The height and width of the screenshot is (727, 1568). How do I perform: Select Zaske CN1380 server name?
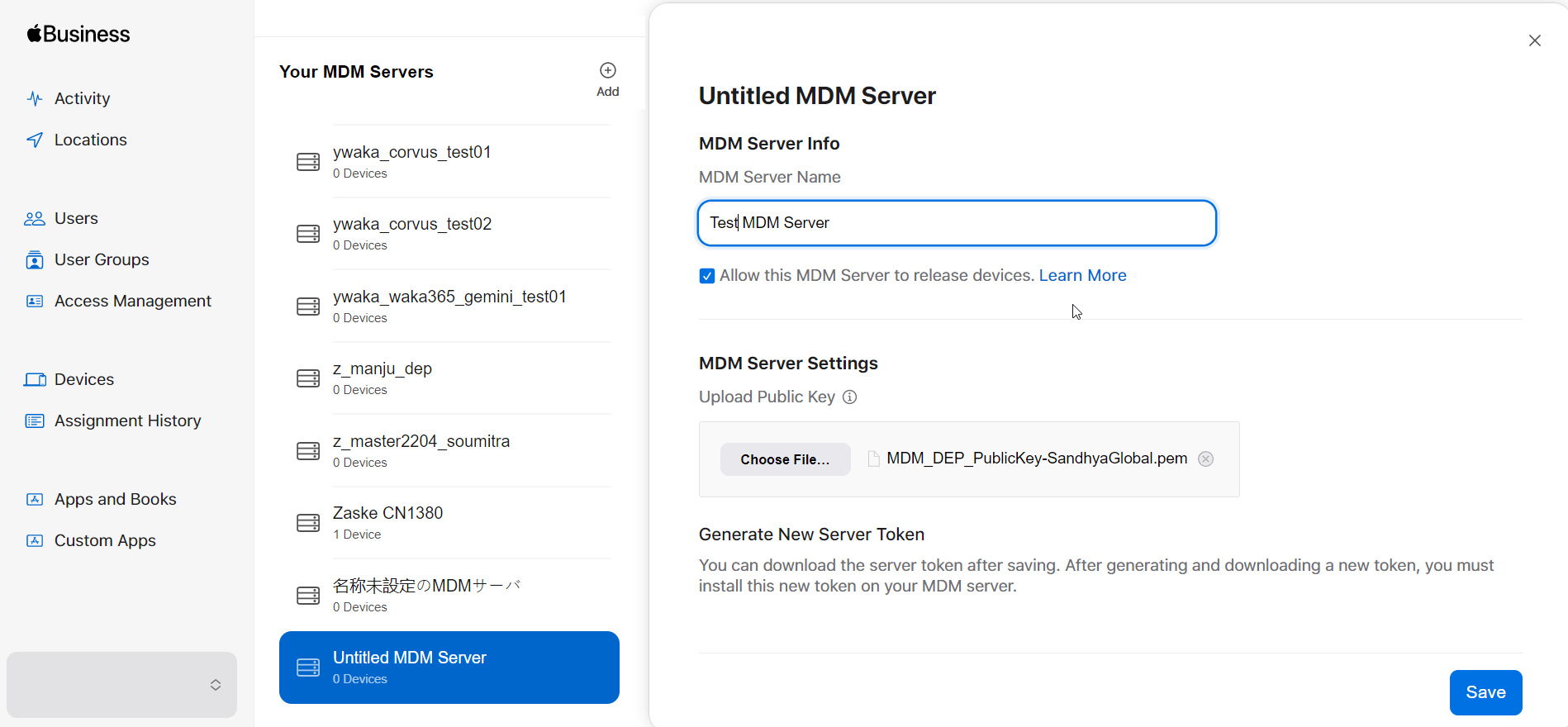(x=388, y=513)
